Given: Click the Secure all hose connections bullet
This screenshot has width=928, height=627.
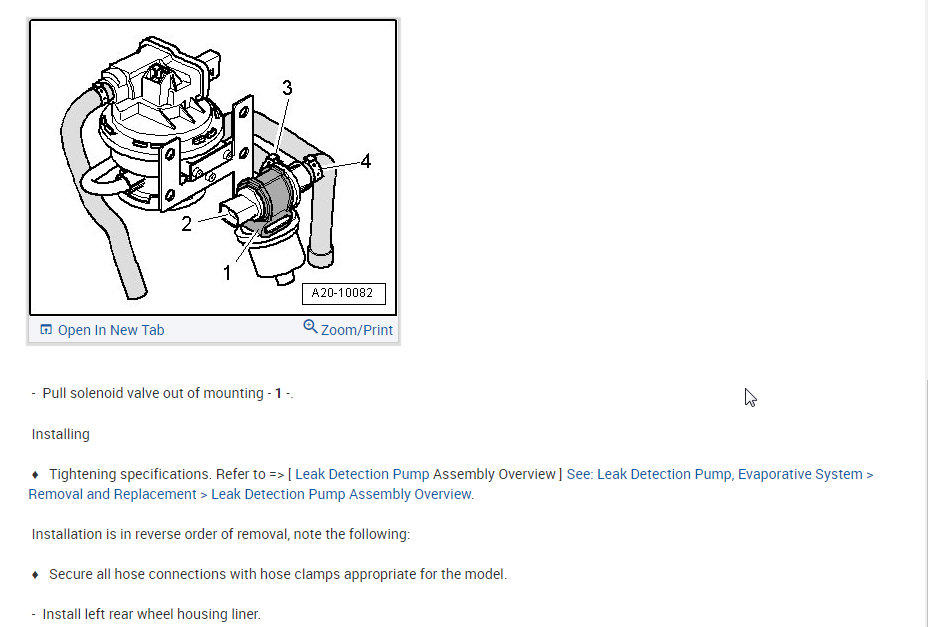Looking at the screenshot, I should [x=269, y=574].
